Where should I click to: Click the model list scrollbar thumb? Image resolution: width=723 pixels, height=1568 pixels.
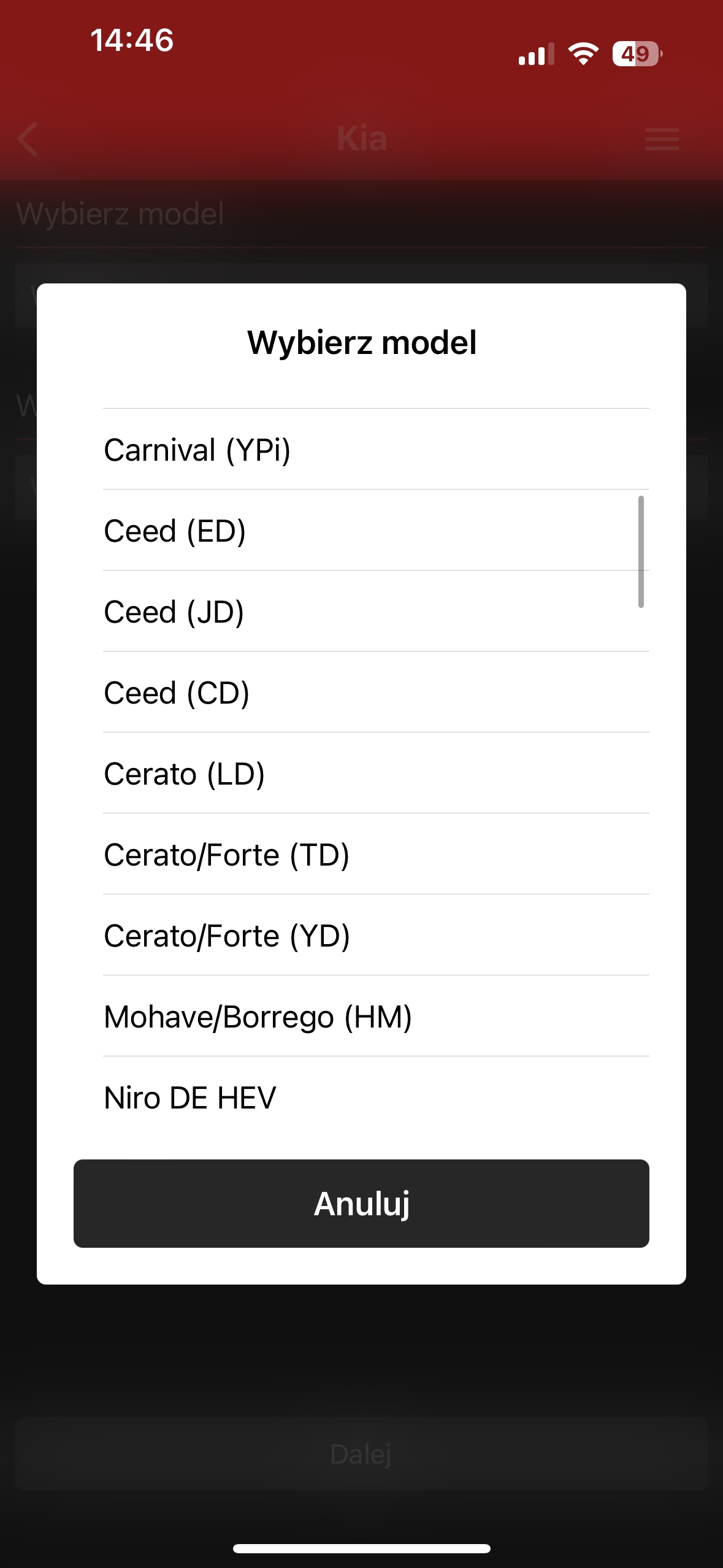tap(641, 551)
